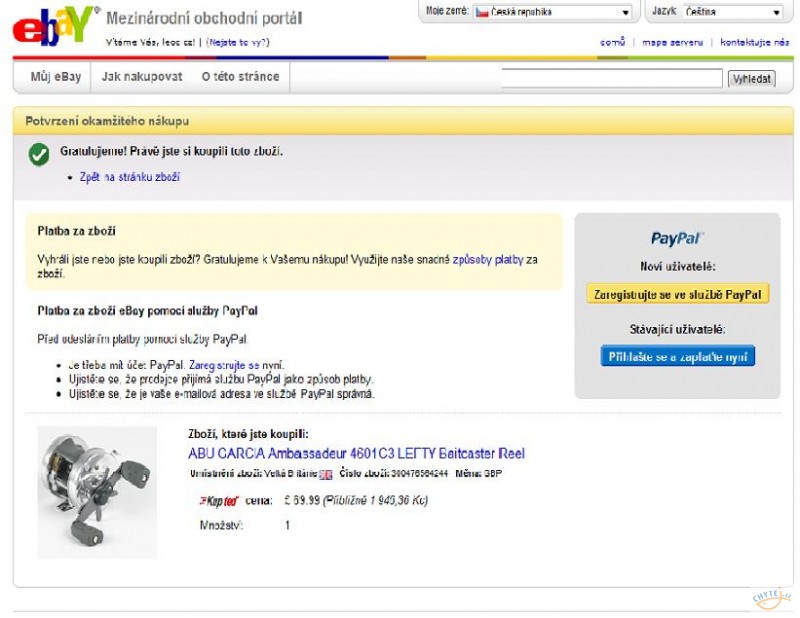Screen dimensions: 800x618
Task: Click the Vyhledat search button
Action: [x=752, y=79]
